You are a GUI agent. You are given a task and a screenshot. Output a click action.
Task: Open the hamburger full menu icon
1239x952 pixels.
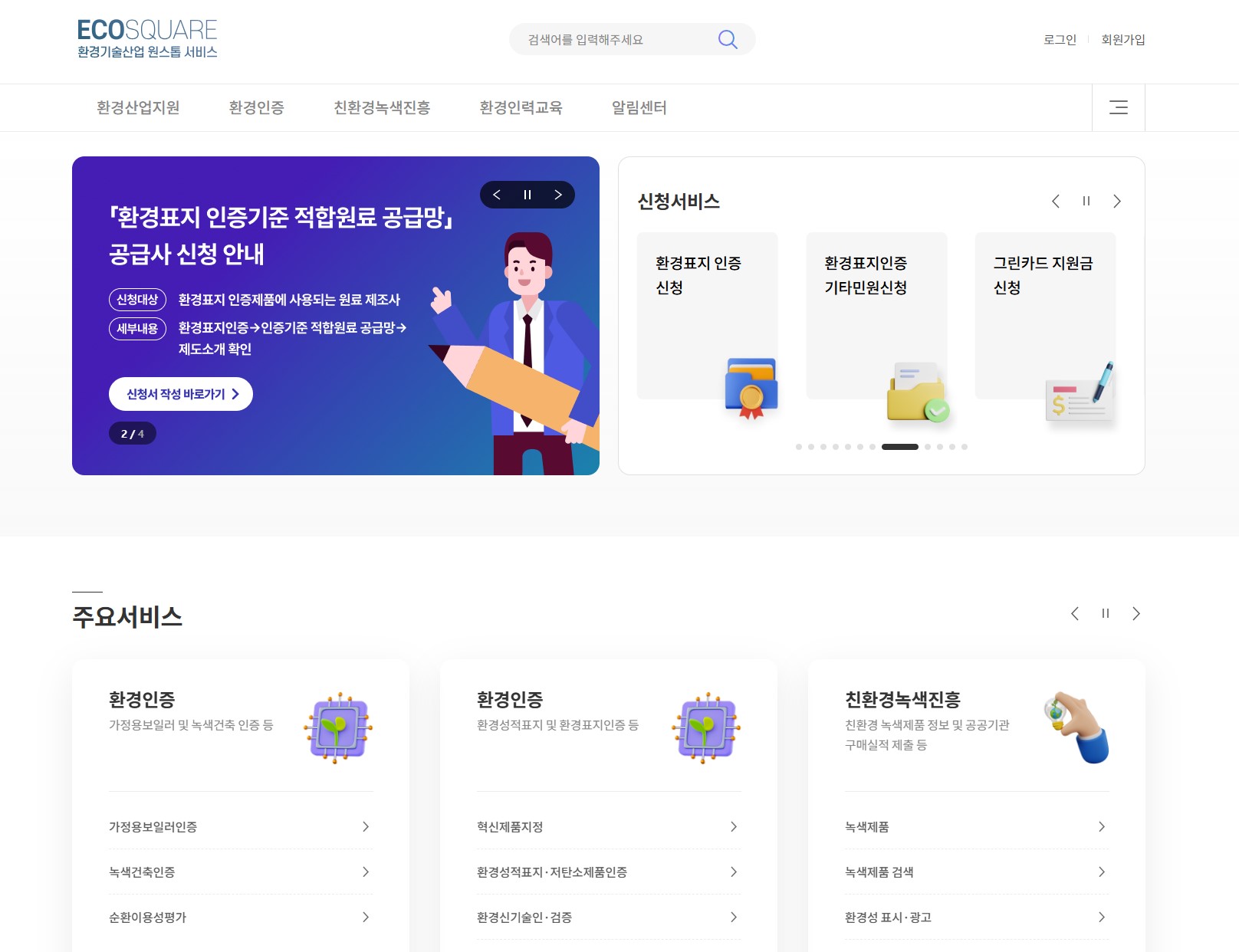pos(1119,107)
